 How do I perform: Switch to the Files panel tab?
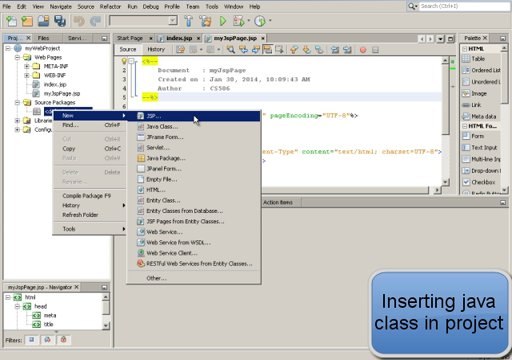click(x=43, y=38)
